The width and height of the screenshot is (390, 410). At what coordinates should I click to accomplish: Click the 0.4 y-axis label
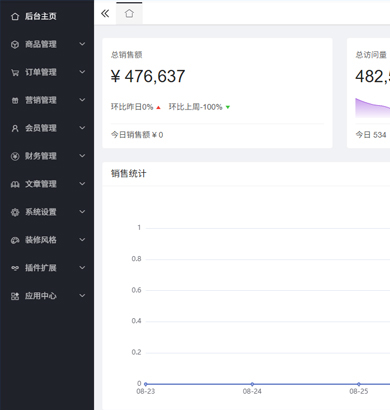[x=136, y=321]
